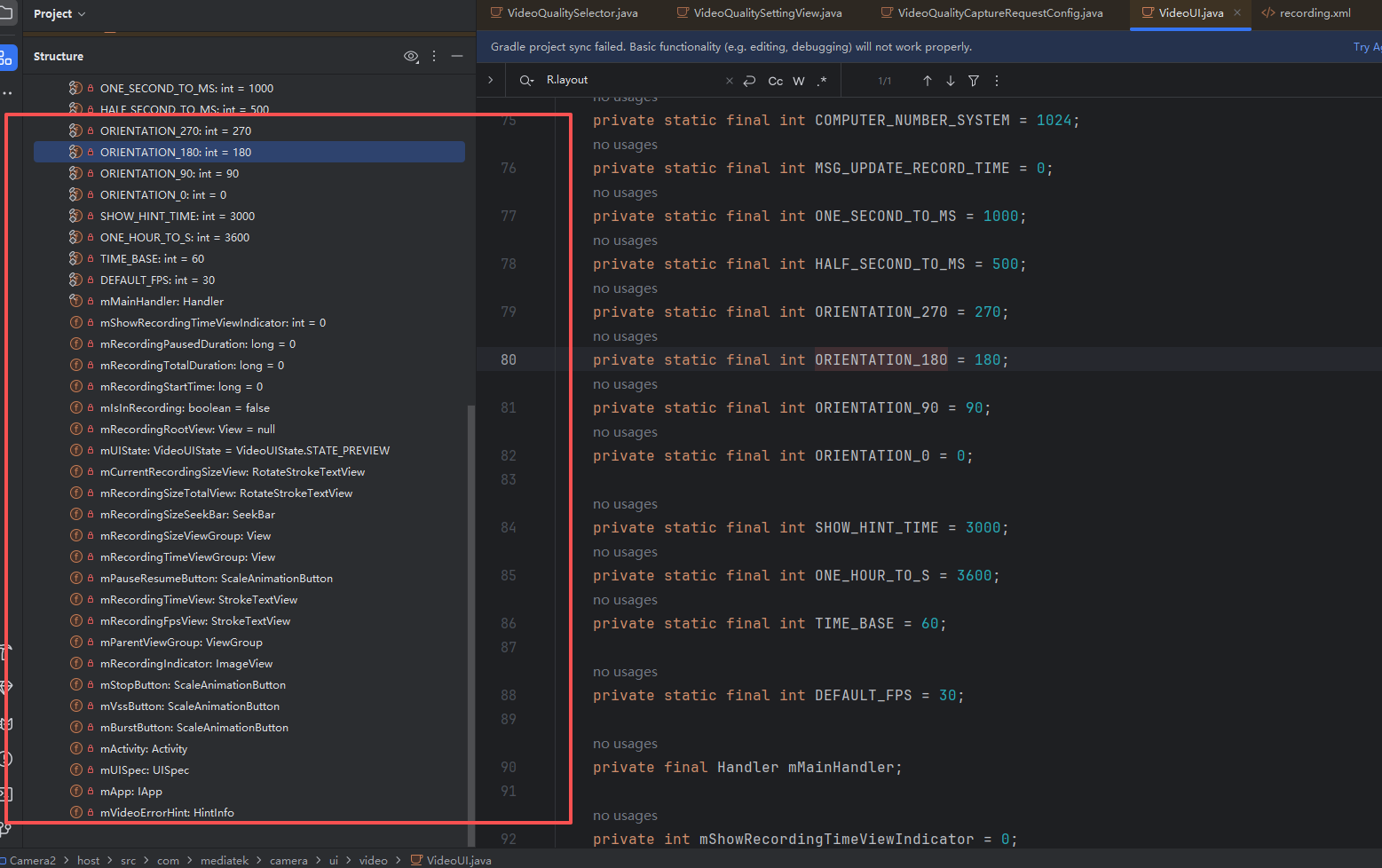
Task: Click field icon of mActivity row
Action: coord(76,748)
